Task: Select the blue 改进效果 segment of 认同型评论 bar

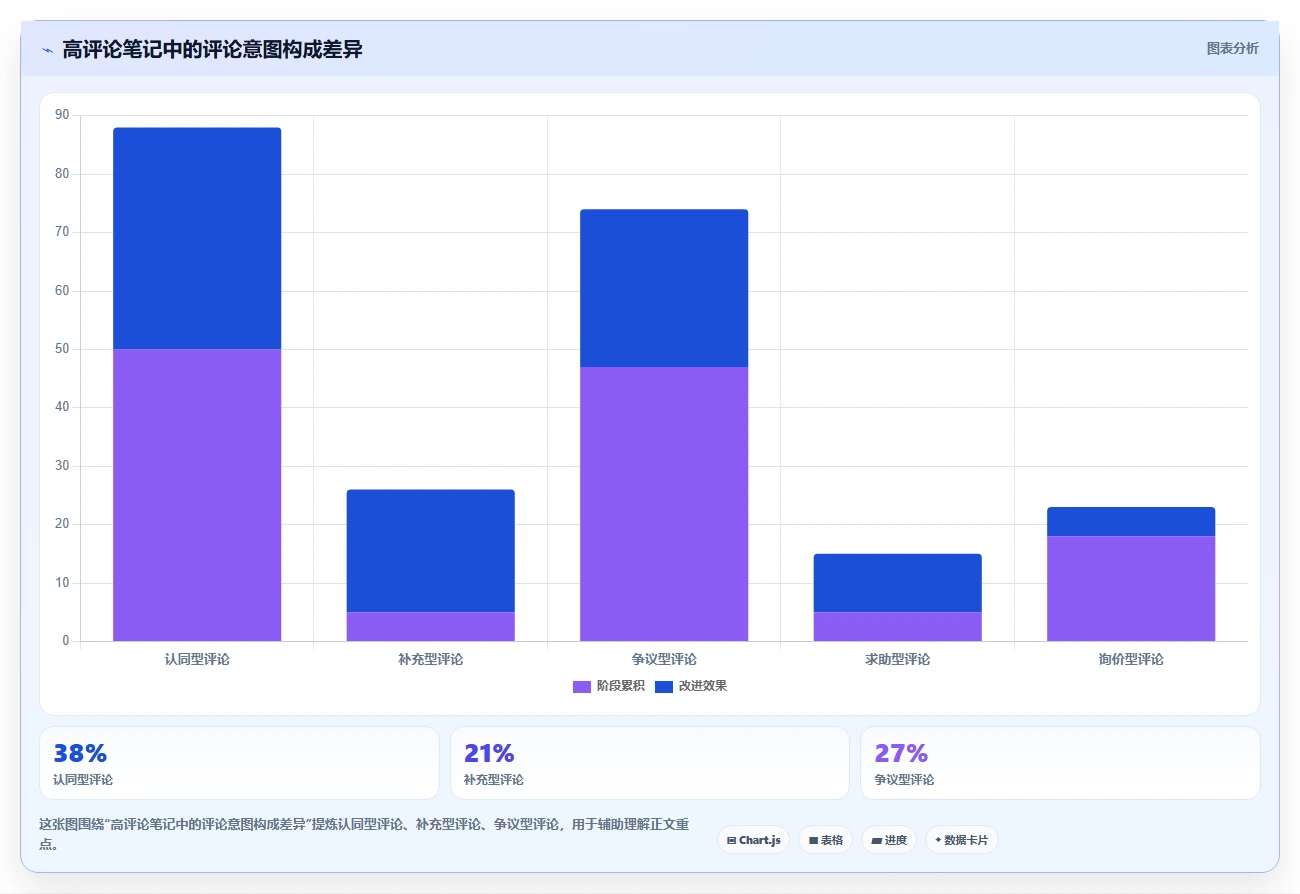Action: [197, 238]
